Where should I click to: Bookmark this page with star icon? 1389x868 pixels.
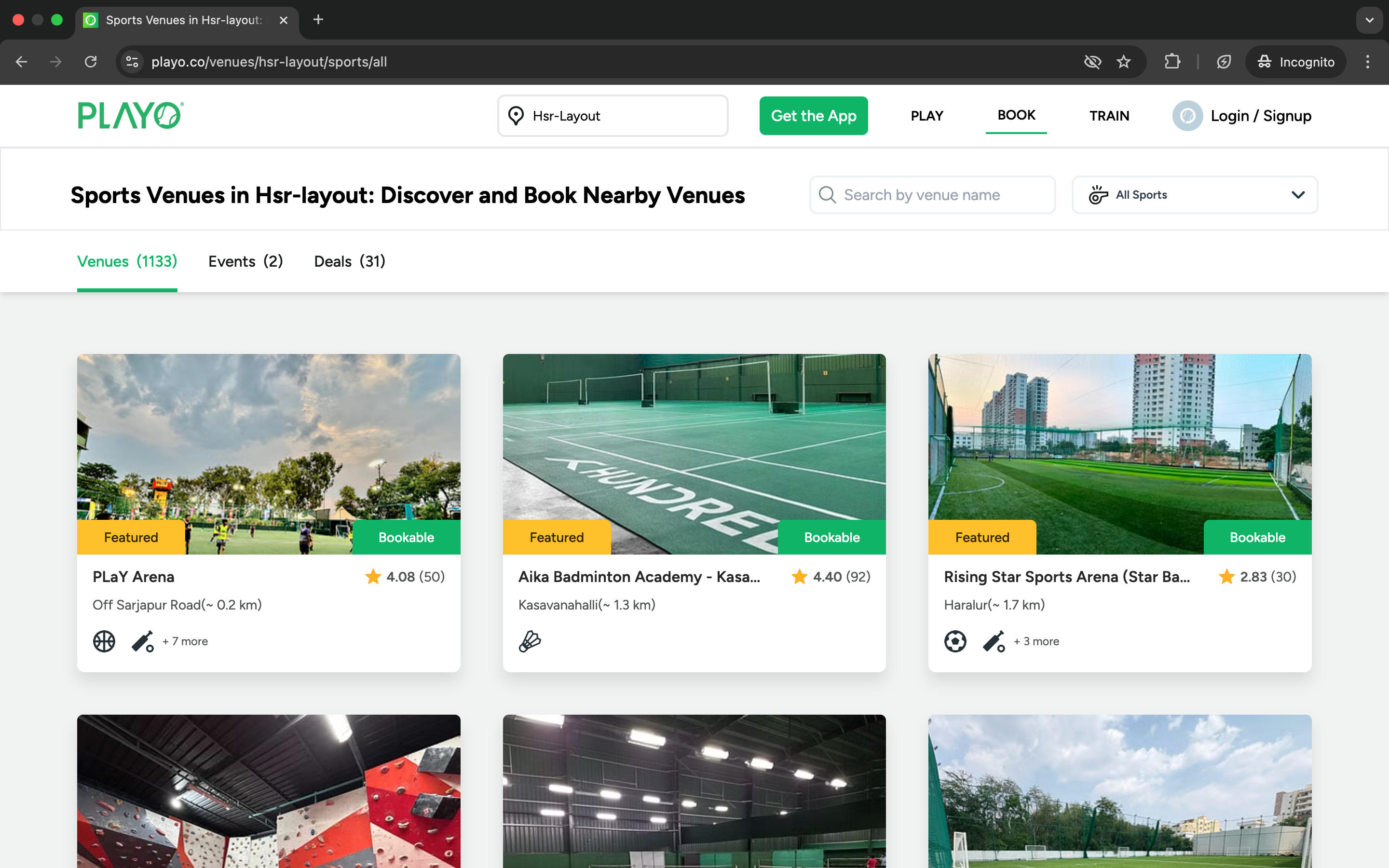[x=1123, y=62]
